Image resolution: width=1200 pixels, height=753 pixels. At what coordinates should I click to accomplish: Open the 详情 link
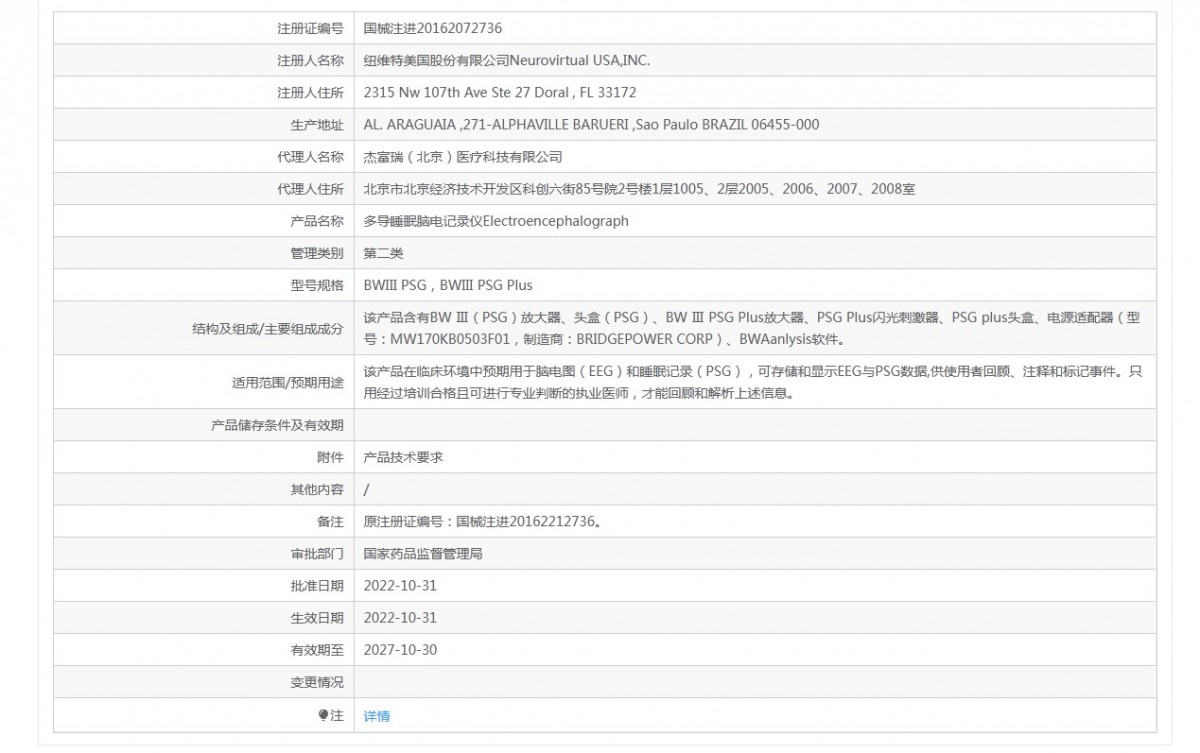(x=377, y=715)
